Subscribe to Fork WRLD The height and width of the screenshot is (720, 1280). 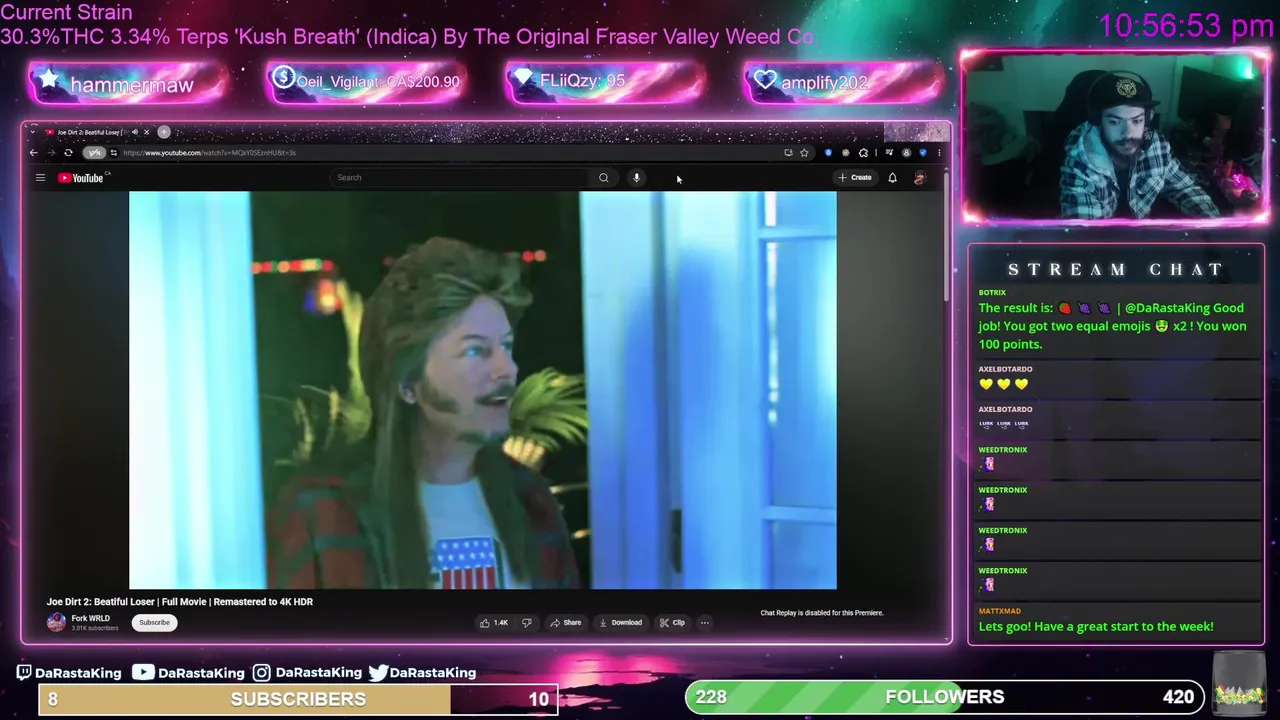154,622
